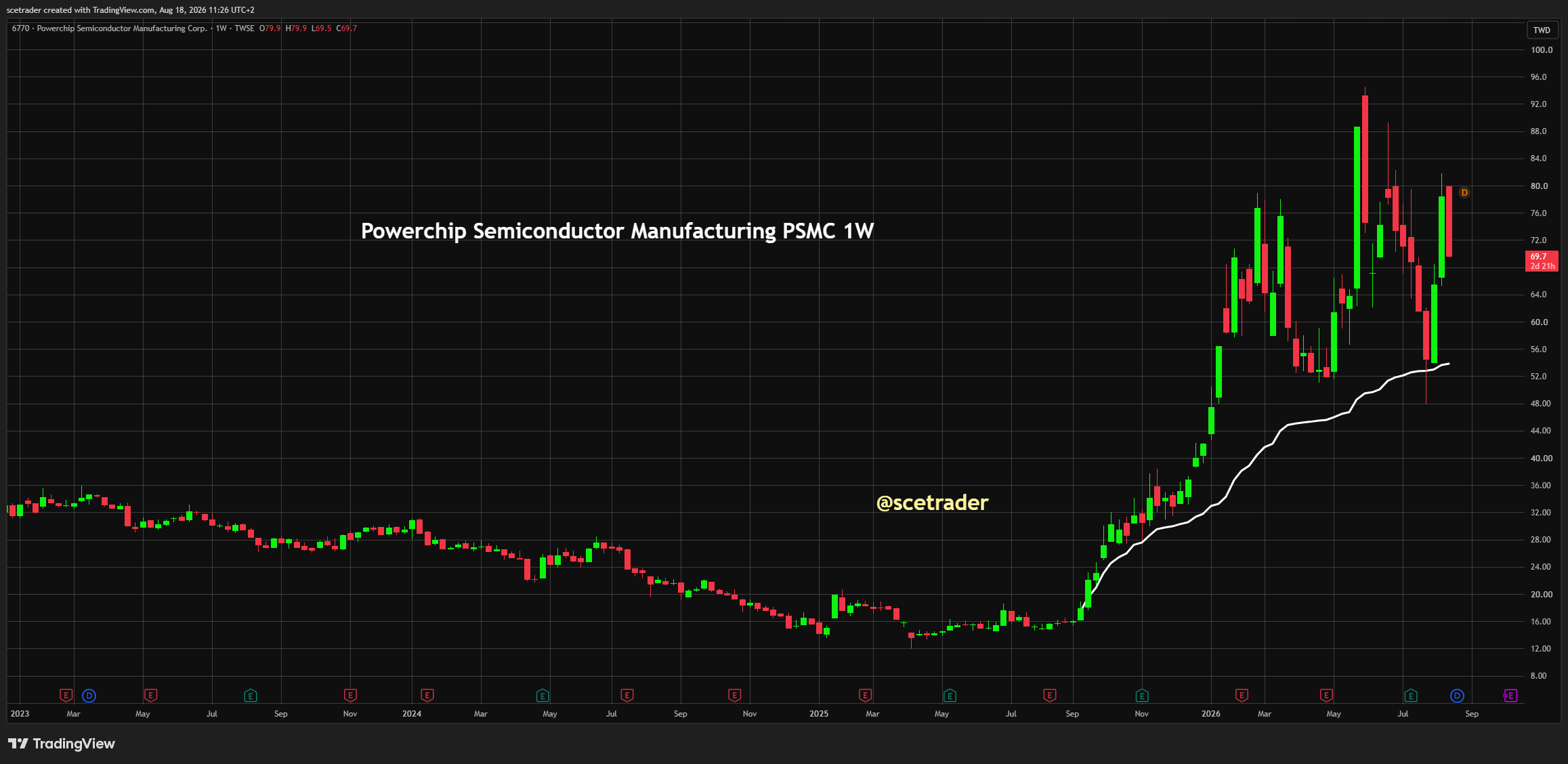Click the 80.0 label on the price axis

[x=1539, y=186]
